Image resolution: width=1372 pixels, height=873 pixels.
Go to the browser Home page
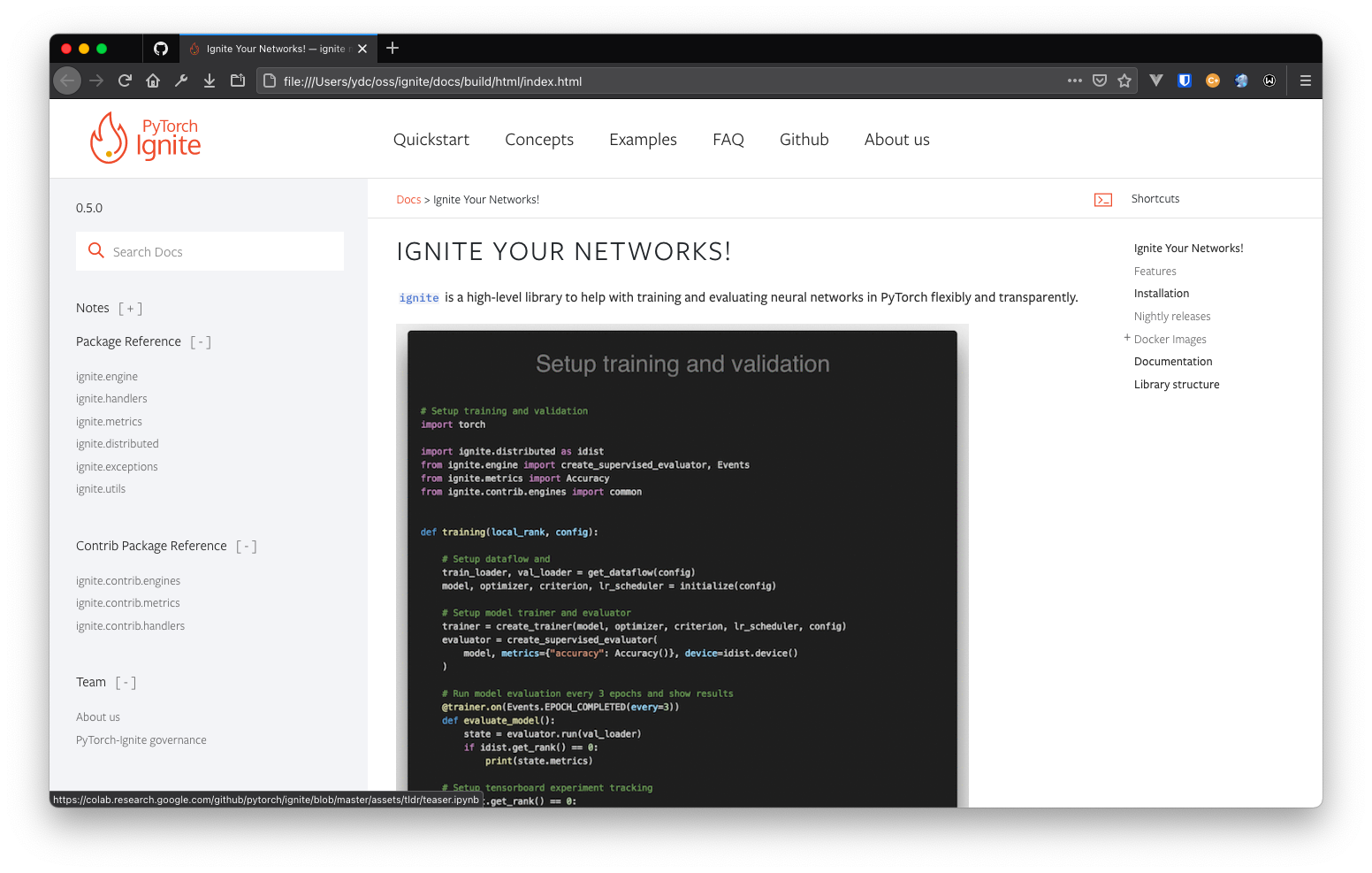153,80
